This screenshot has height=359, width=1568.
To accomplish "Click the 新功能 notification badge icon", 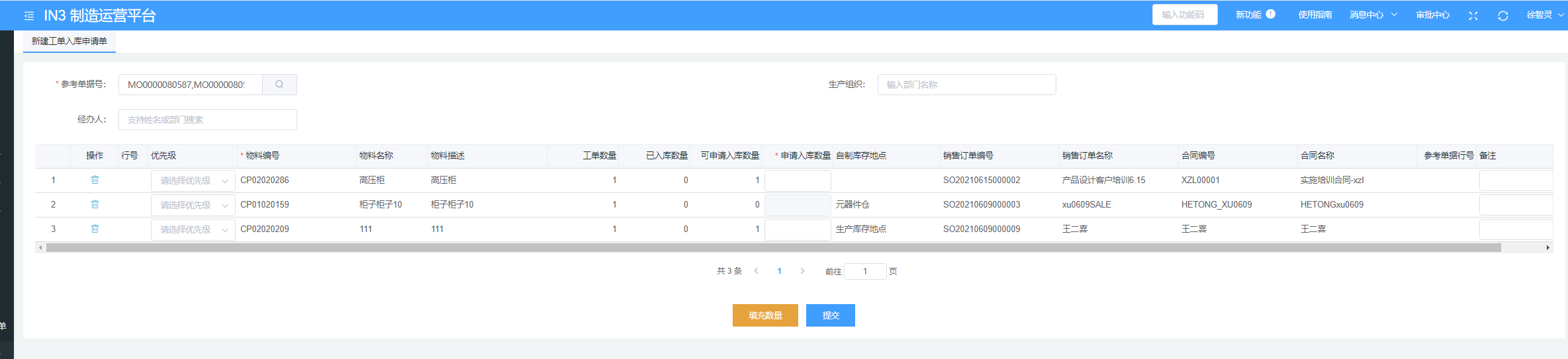I will tap(1270, 15).
